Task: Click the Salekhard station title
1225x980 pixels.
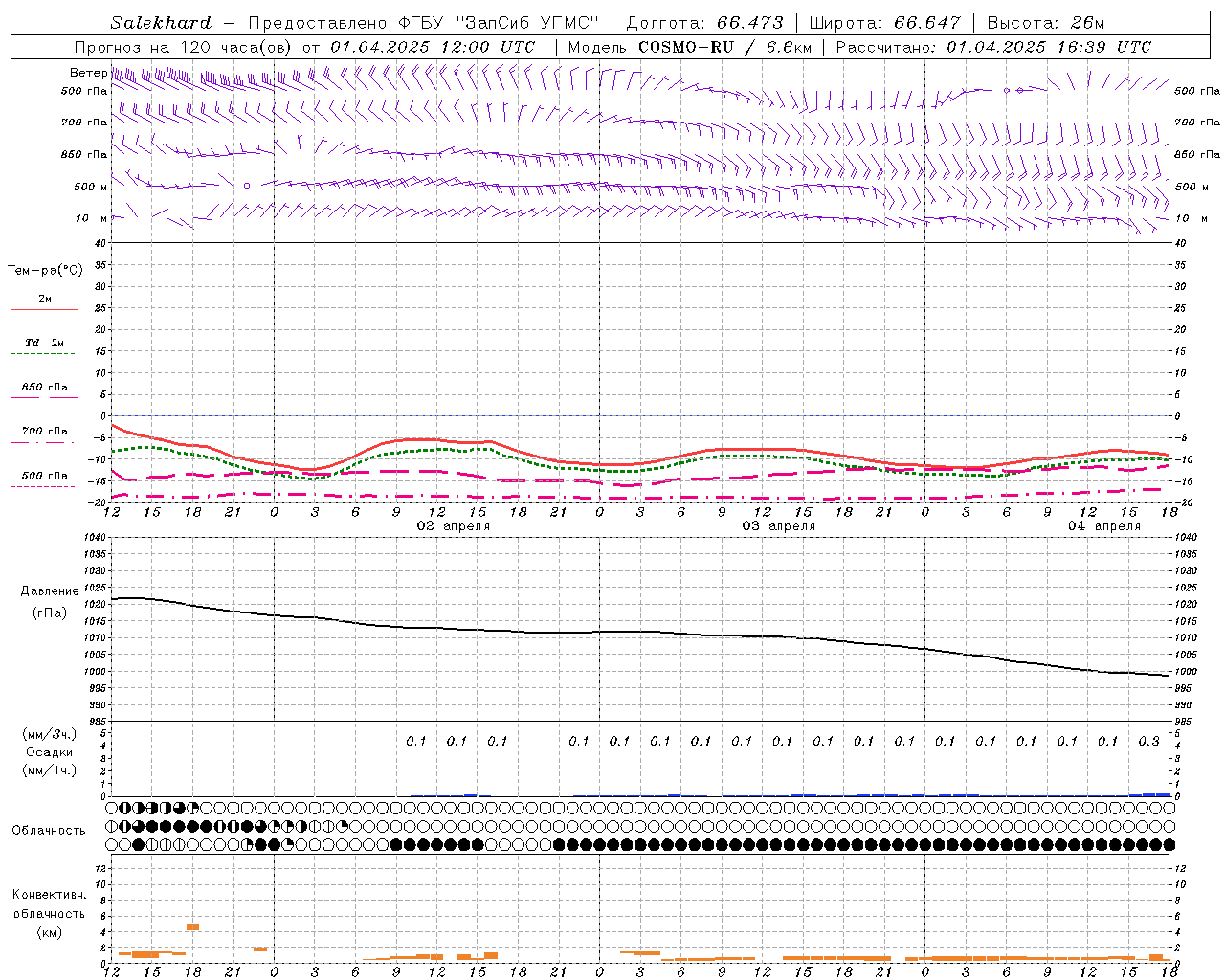Action: click(161, 23)
